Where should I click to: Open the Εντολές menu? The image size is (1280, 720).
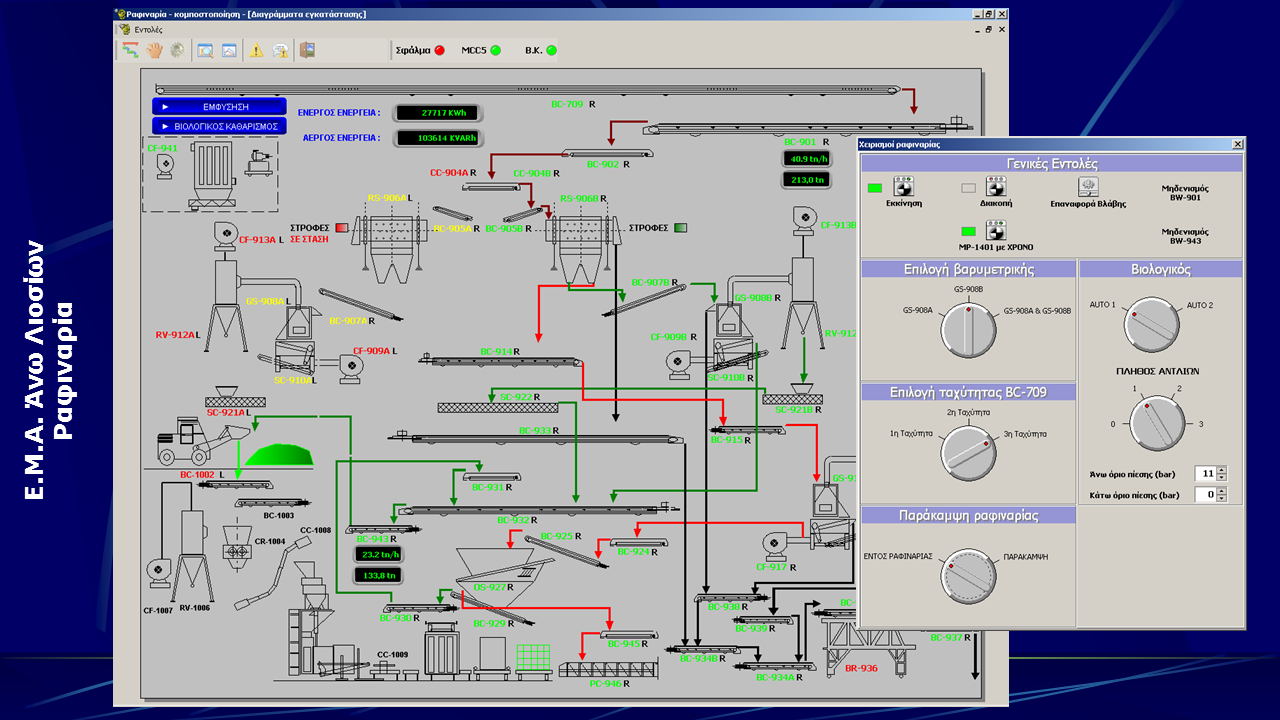(x=148, y=30)
